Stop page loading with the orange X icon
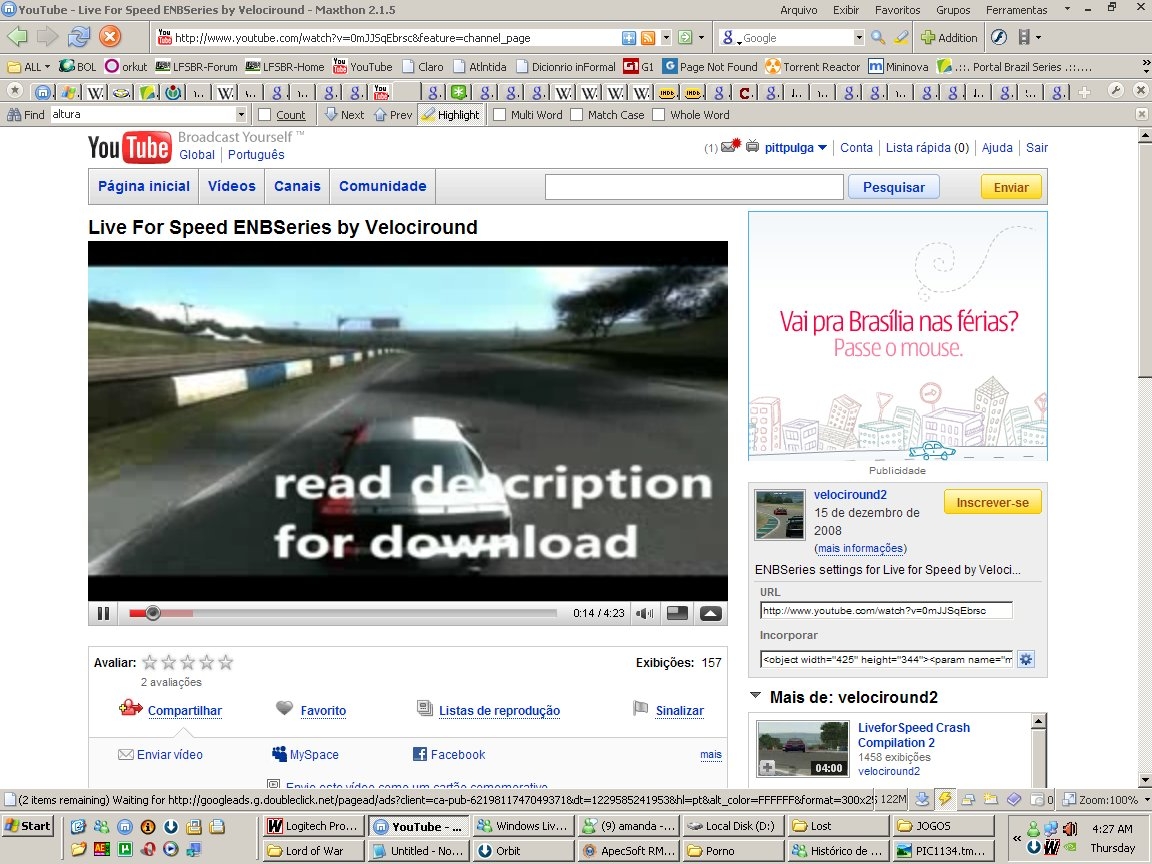The height and width of the screenshot is (864, 1152). click(110, 36)
